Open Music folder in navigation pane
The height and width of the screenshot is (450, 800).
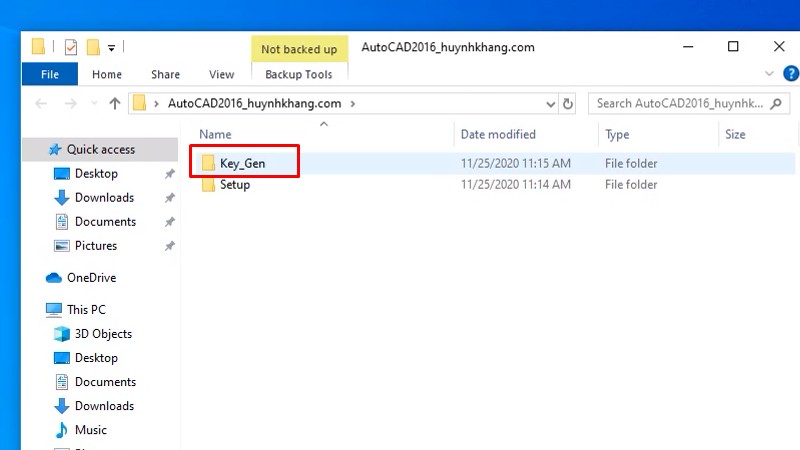[x=90, y=430]
